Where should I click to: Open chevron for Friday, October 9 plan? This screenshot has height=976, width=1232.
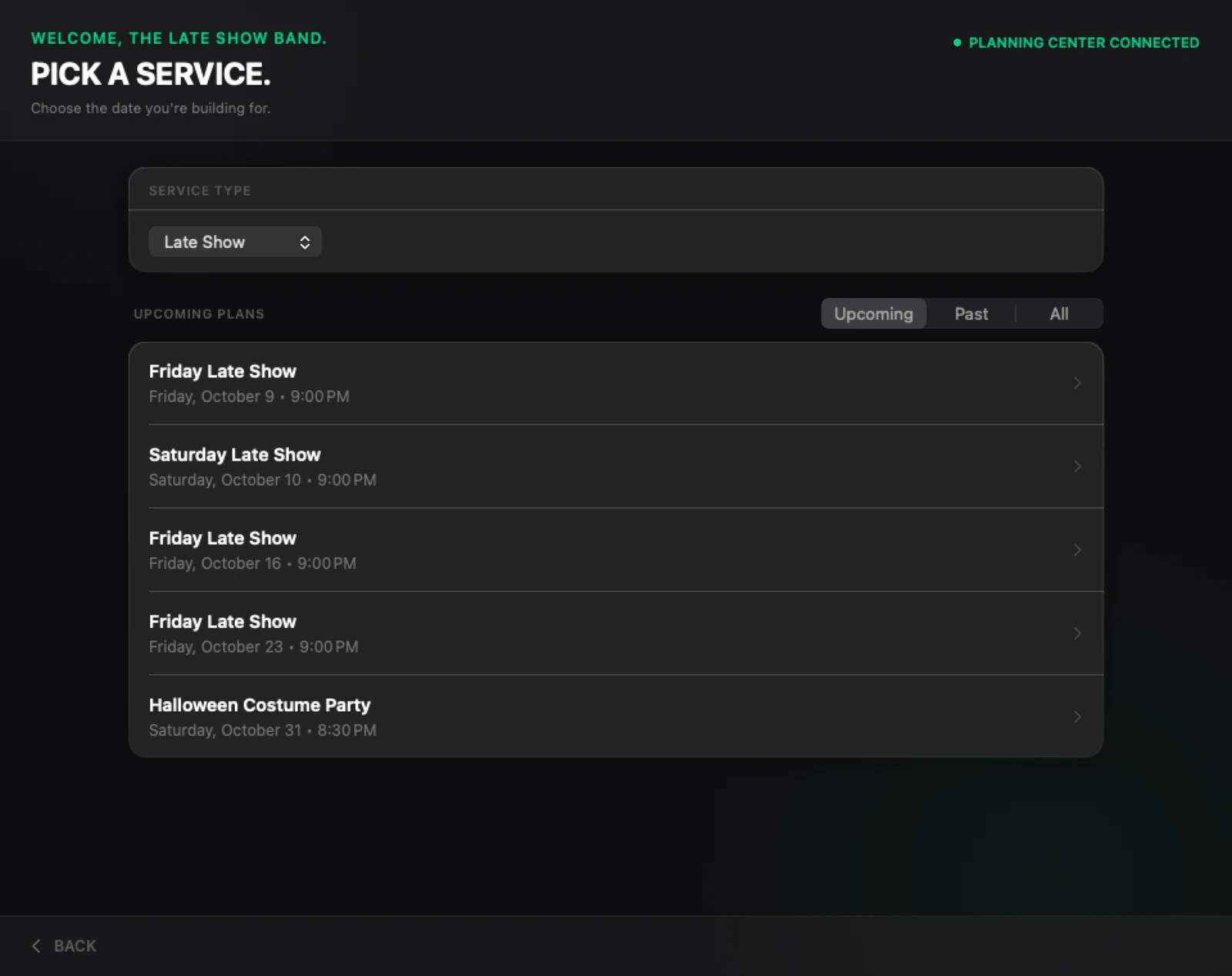[x=1077, y=383]
